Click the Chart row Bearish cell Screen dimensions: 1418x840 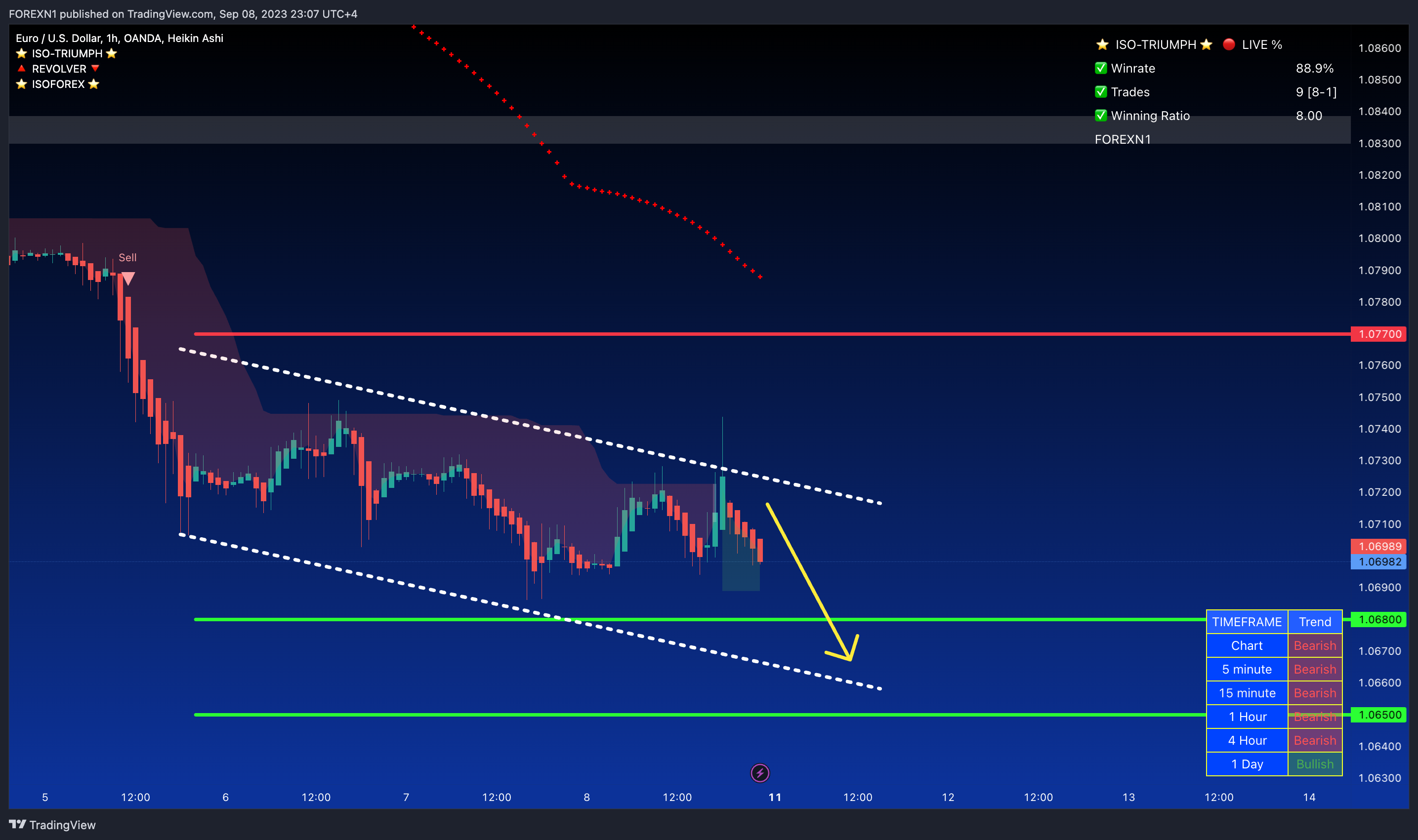[1314, 645]
